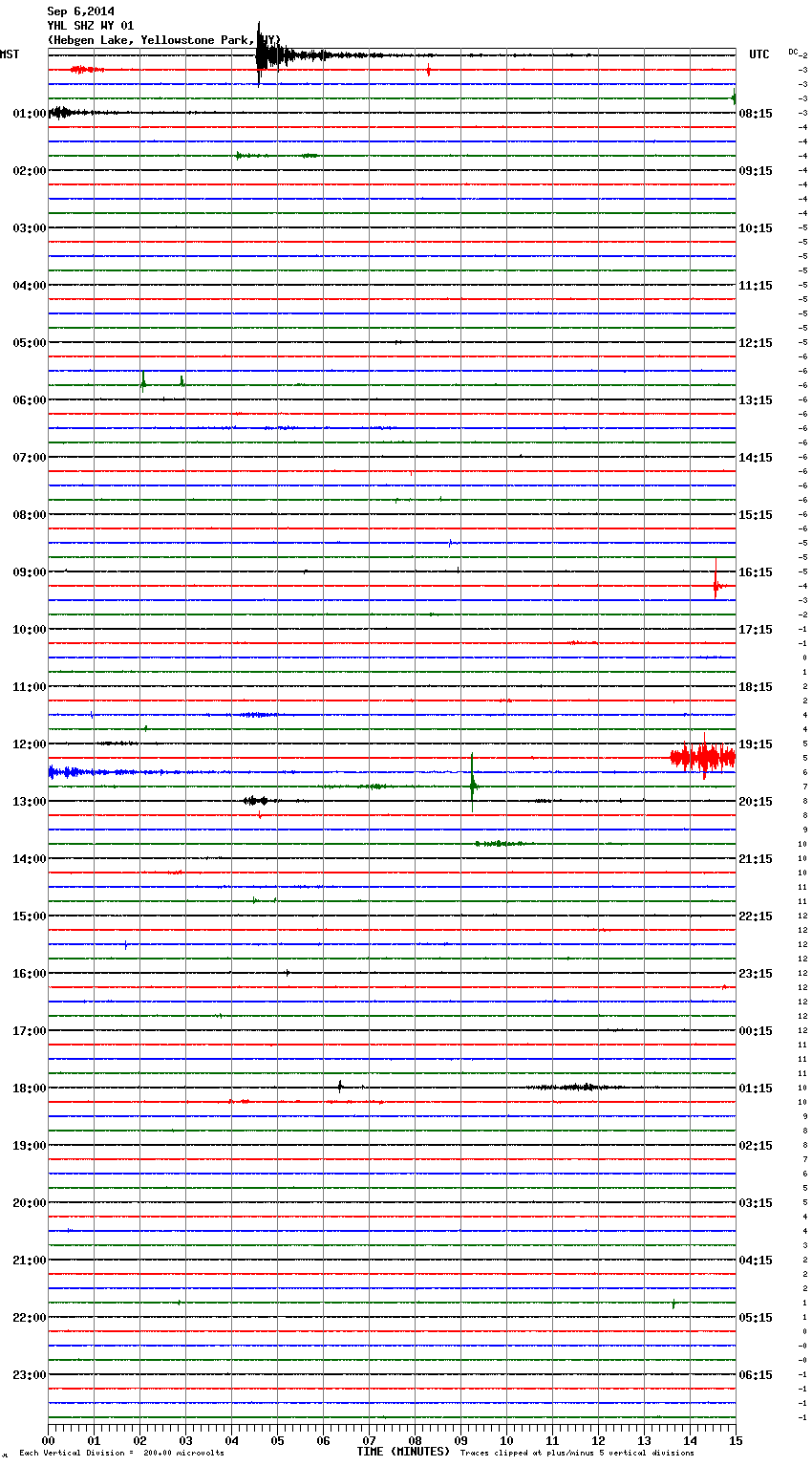The width and height of the screenshot is (812, 1466).
Task: Click the MST time zone label
Action: (x=10, y=54)
